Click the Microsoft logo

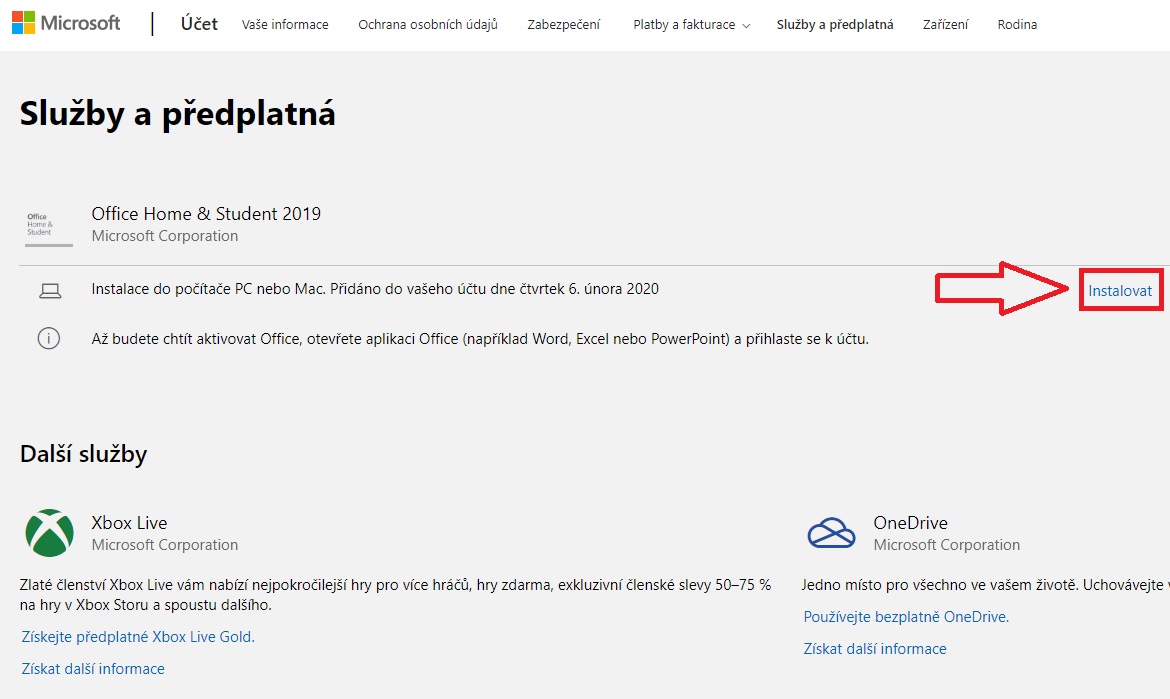pos(66,23)
